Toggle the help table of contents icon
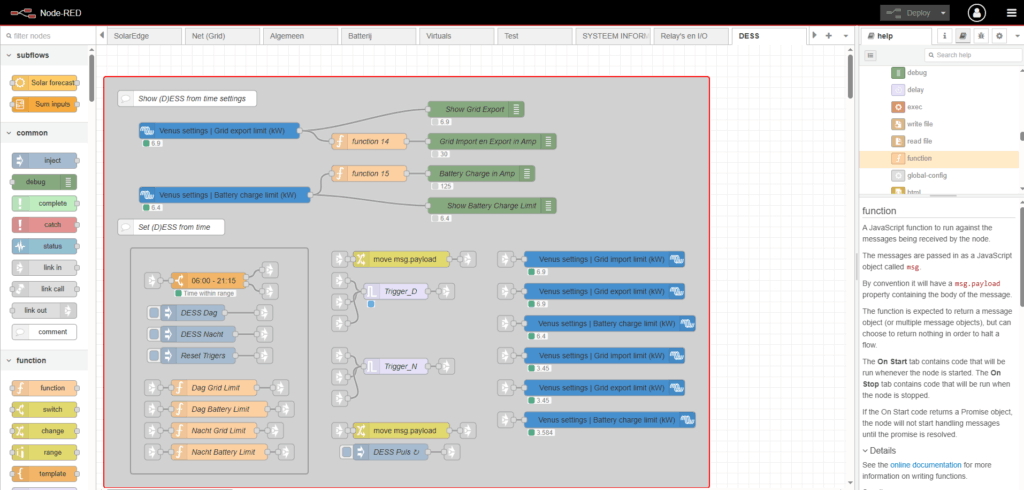The width and height of the screenshot is (1024, 490). pyautogui.click(x=871, y=55)
